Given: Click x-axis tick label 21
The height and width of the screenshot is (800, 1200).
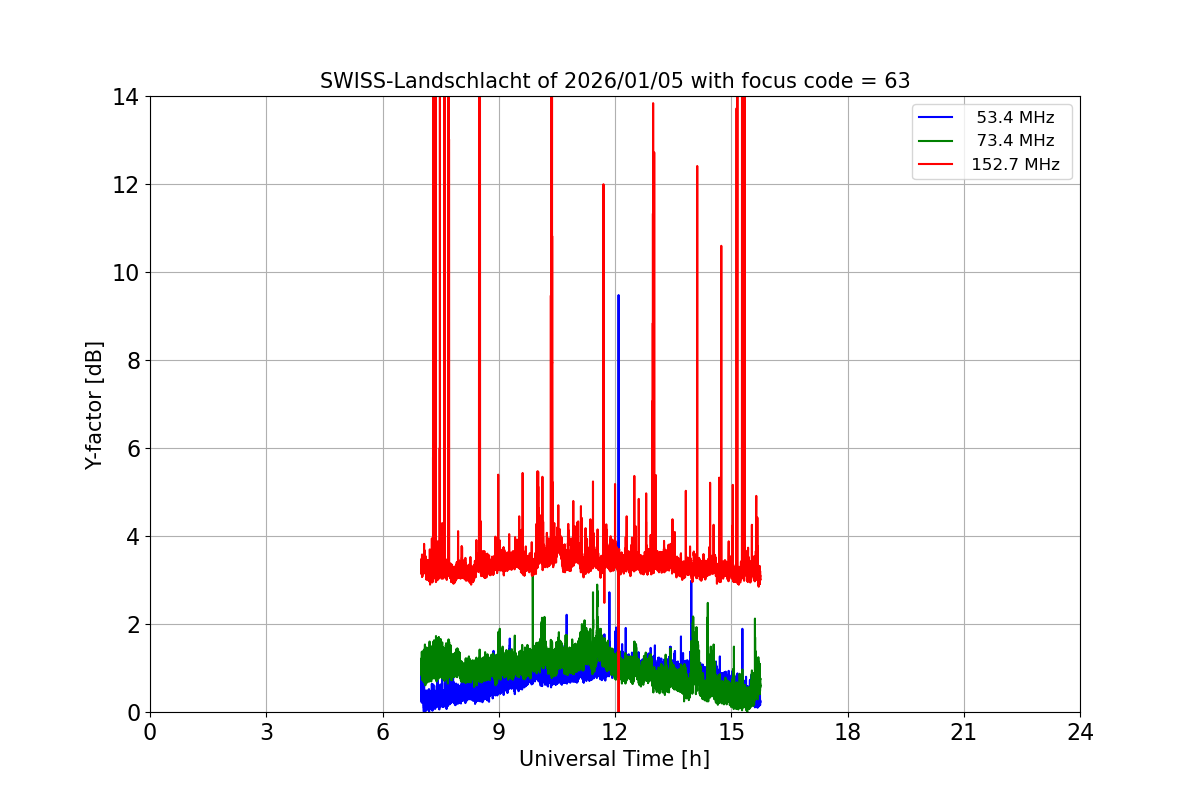Looking at the screenshot, I should click(964, 732).
